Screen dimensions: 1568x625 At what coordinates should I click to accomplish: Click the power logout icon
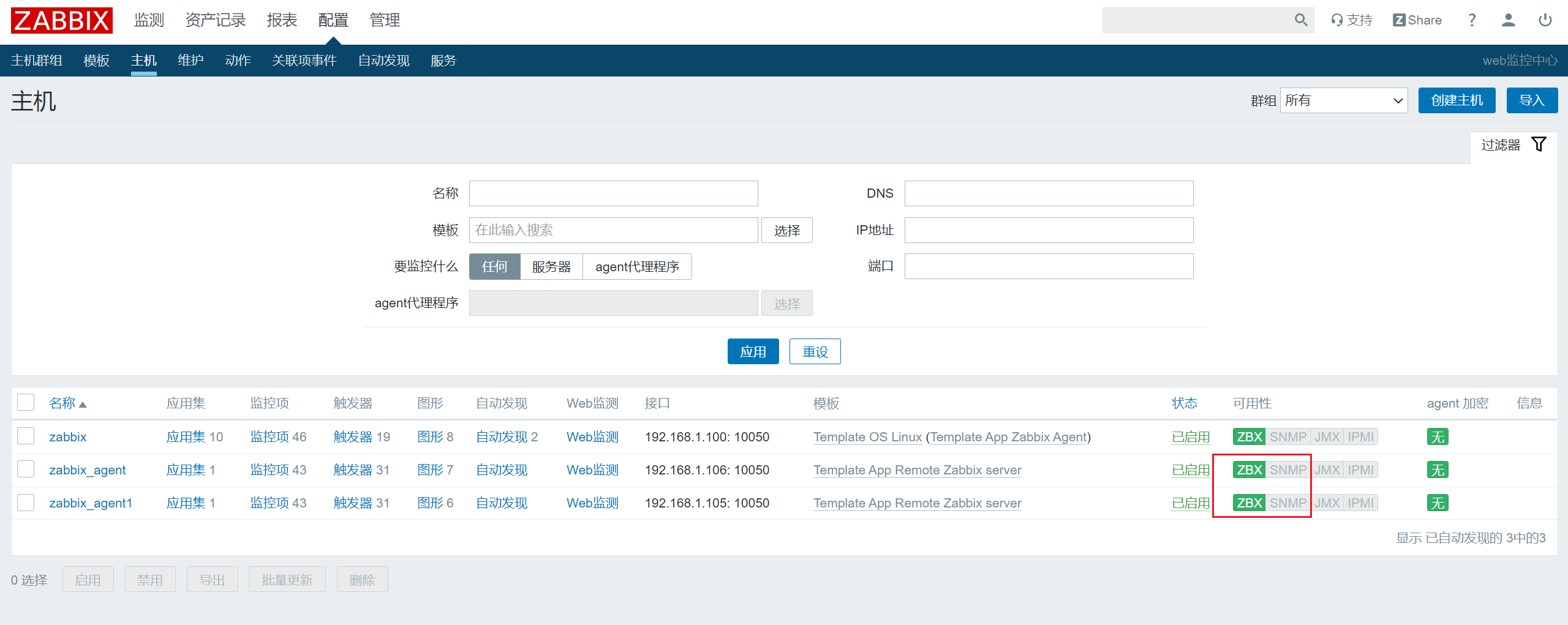(x=1545, y=20)
